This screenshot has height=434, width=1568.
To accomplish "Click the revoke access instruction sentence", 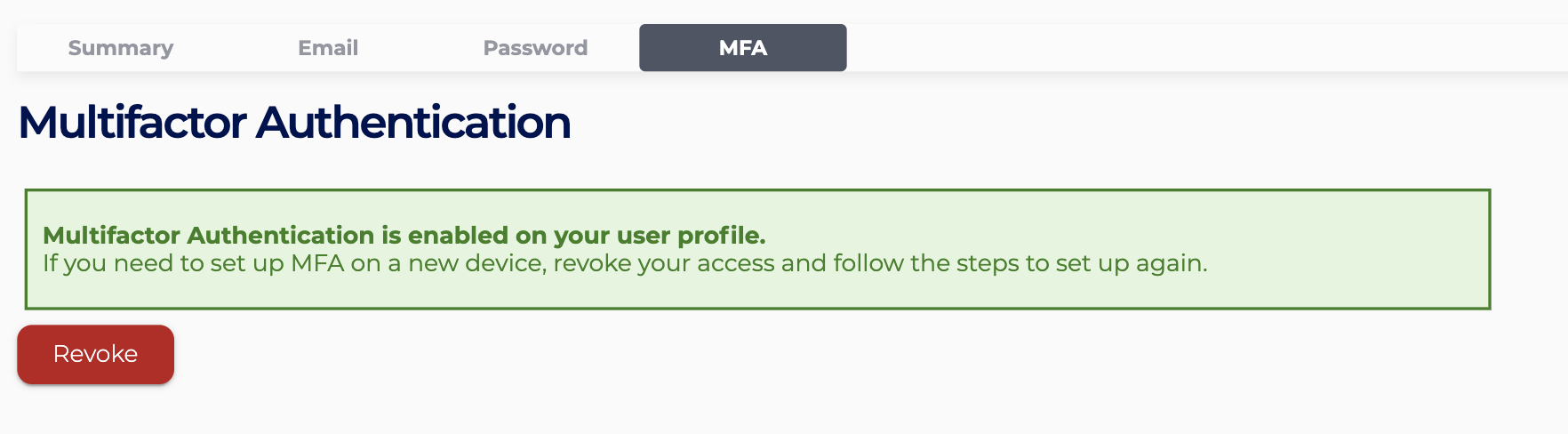I will pyautogui.click(x=624, y=263).
